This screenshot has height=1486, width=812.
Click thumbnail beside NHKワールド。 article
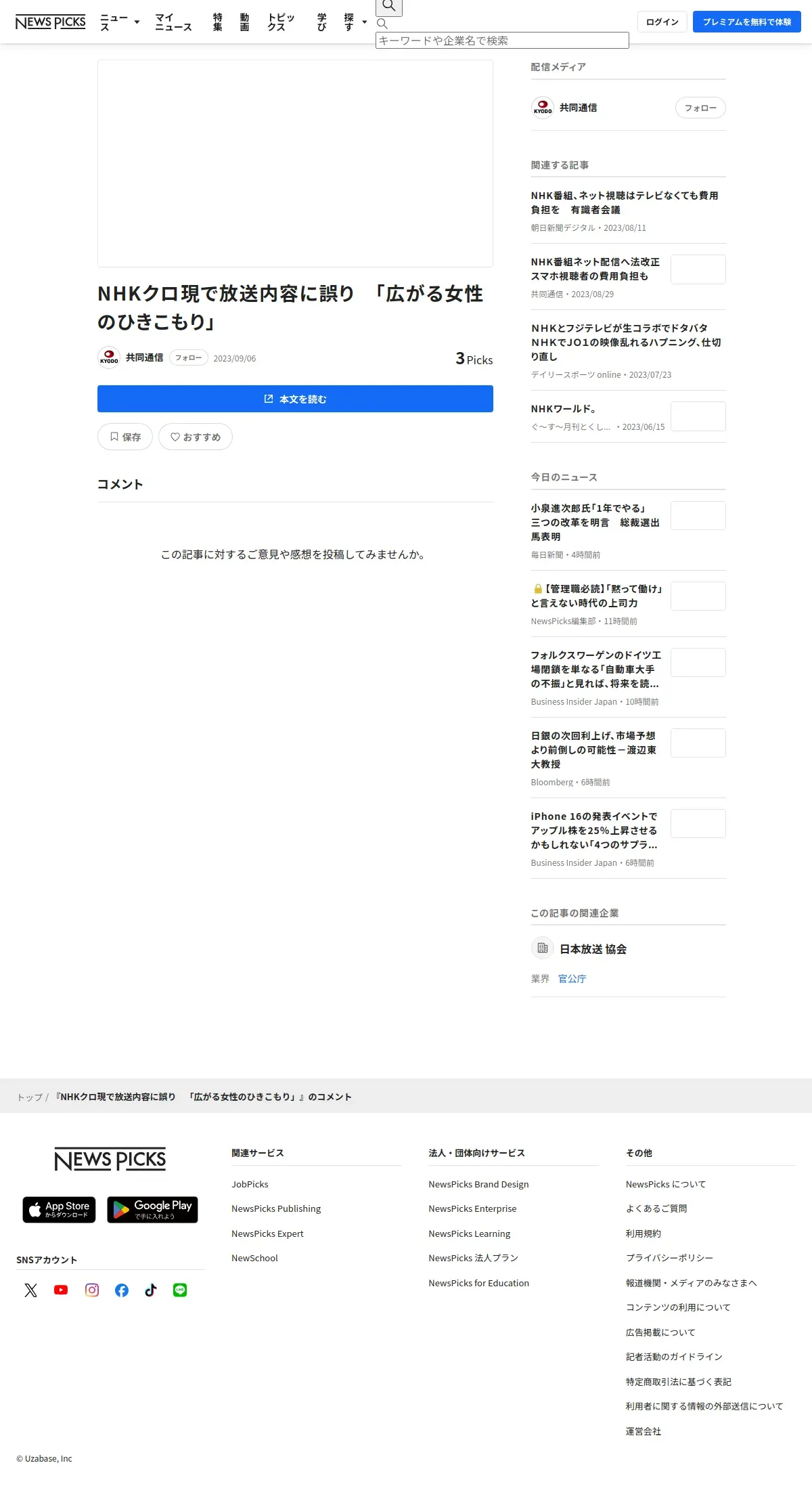pos(698,416)
